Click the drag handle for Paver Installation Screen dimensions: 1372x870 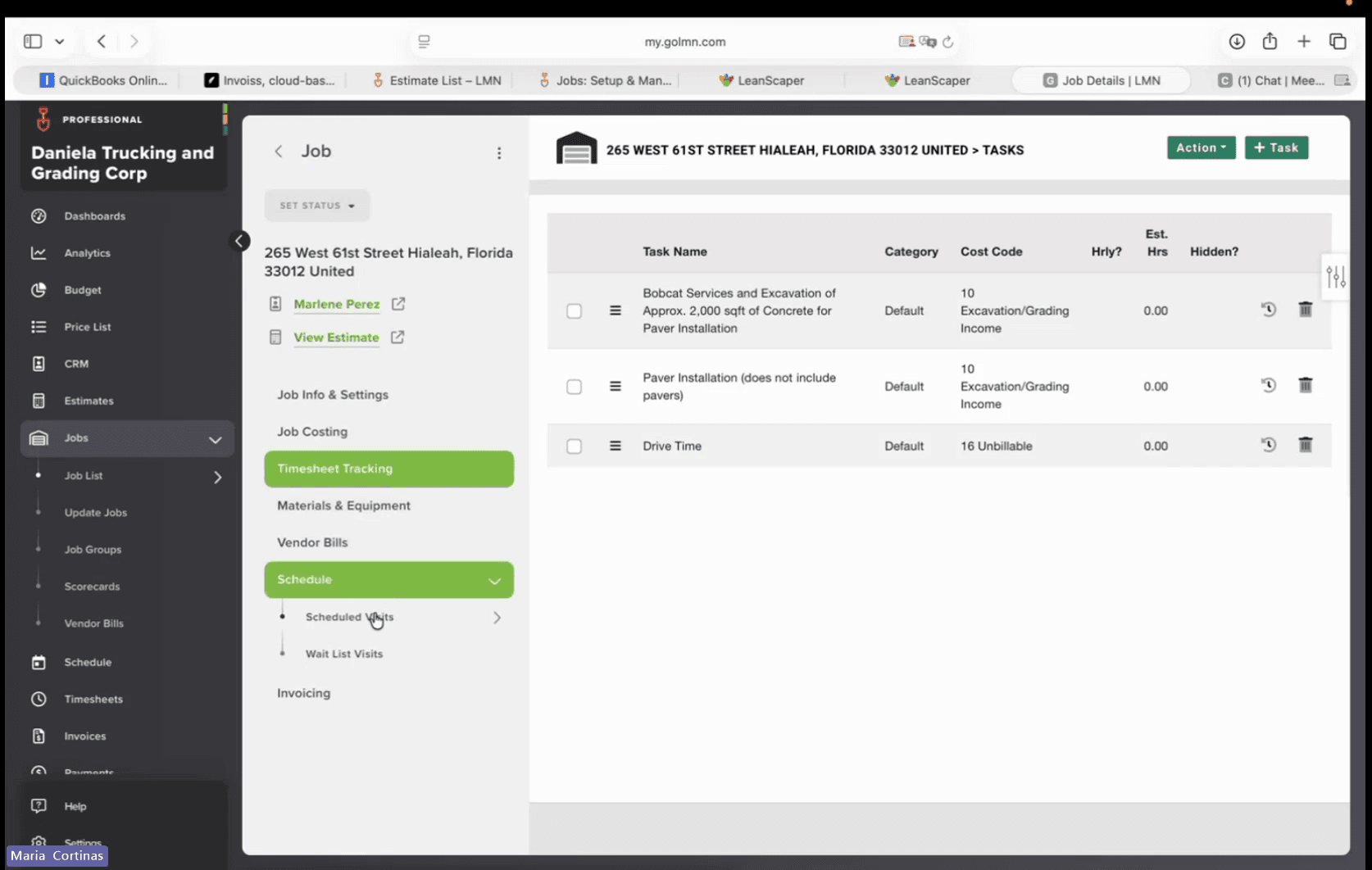pos(616,386)
